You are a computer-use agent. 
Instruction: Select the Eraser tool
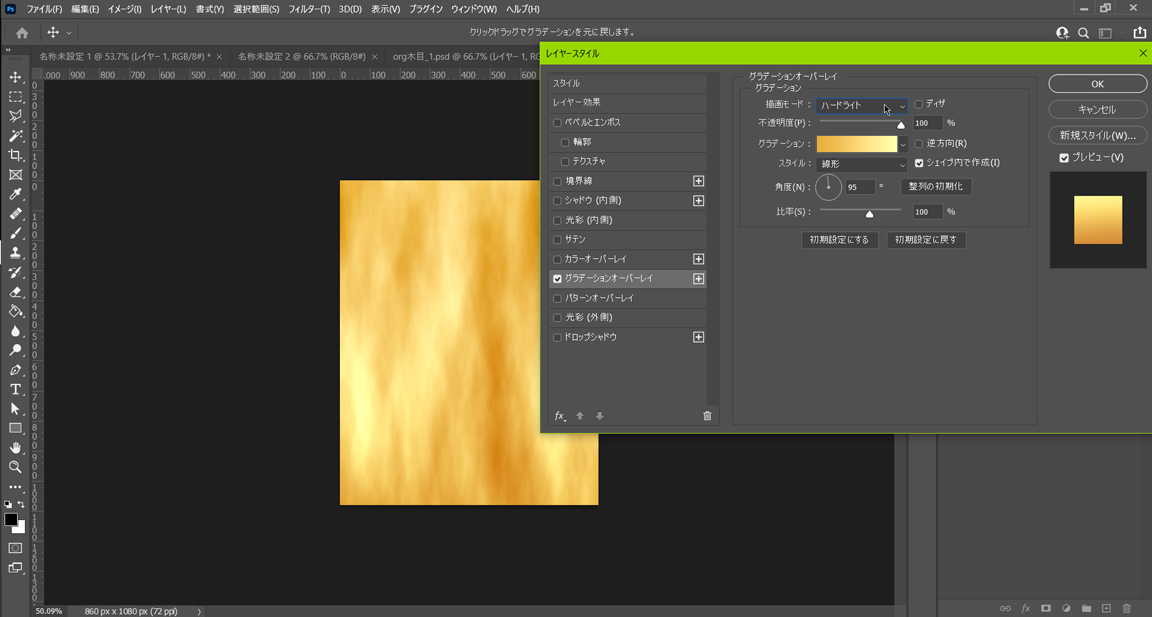coord(15,292)
